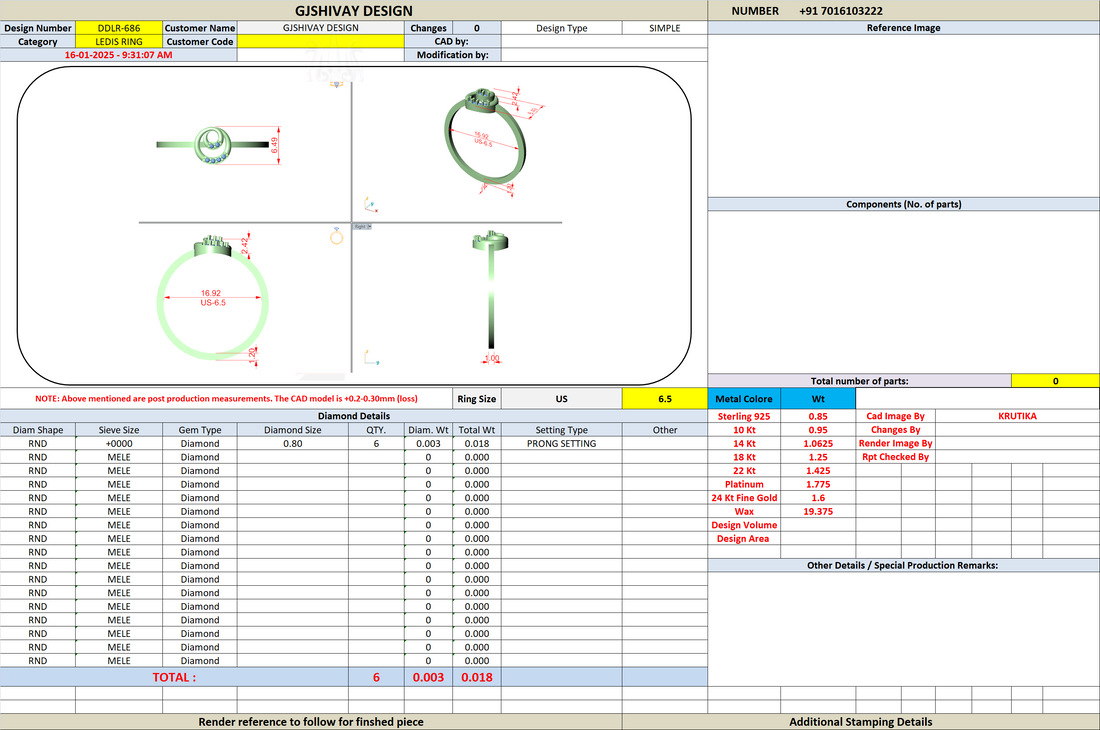The width and height of the screenshot is (1100, 730).
Task: Click the LEDIS RING category cell
Action: pyautogui.click(x=119, y=41)
